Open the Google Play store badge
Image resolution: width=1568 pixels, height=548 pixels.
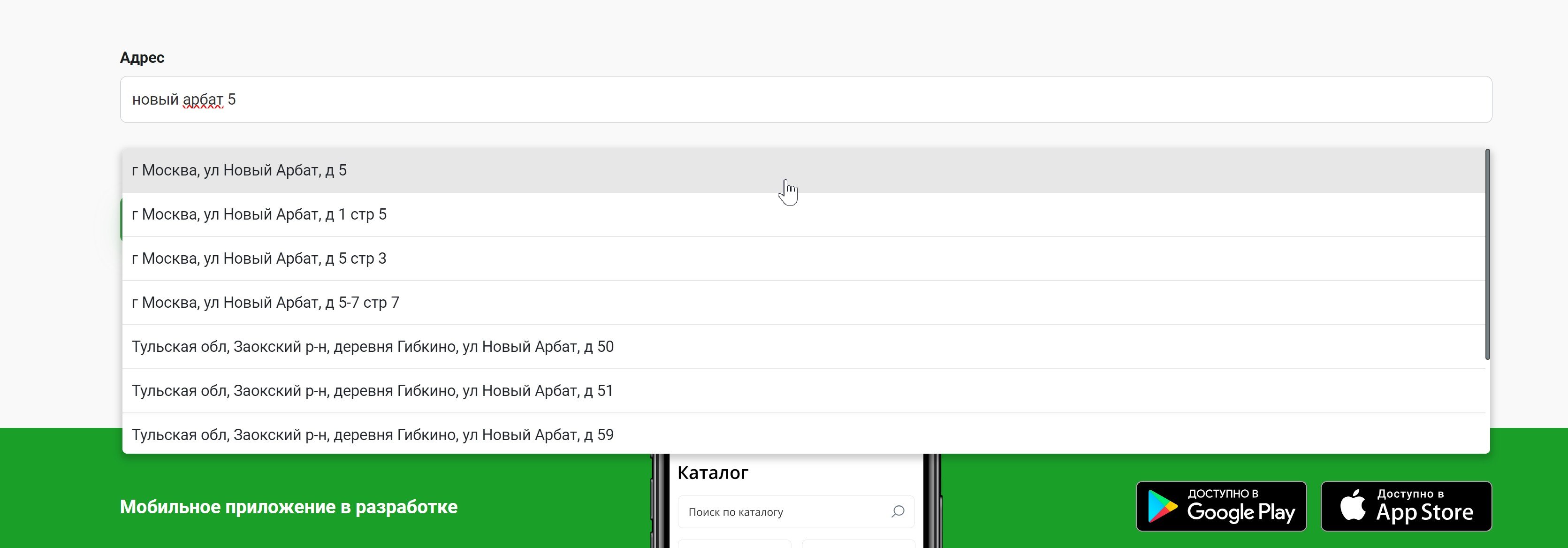pyautogui.click(x=1221, y=506)
